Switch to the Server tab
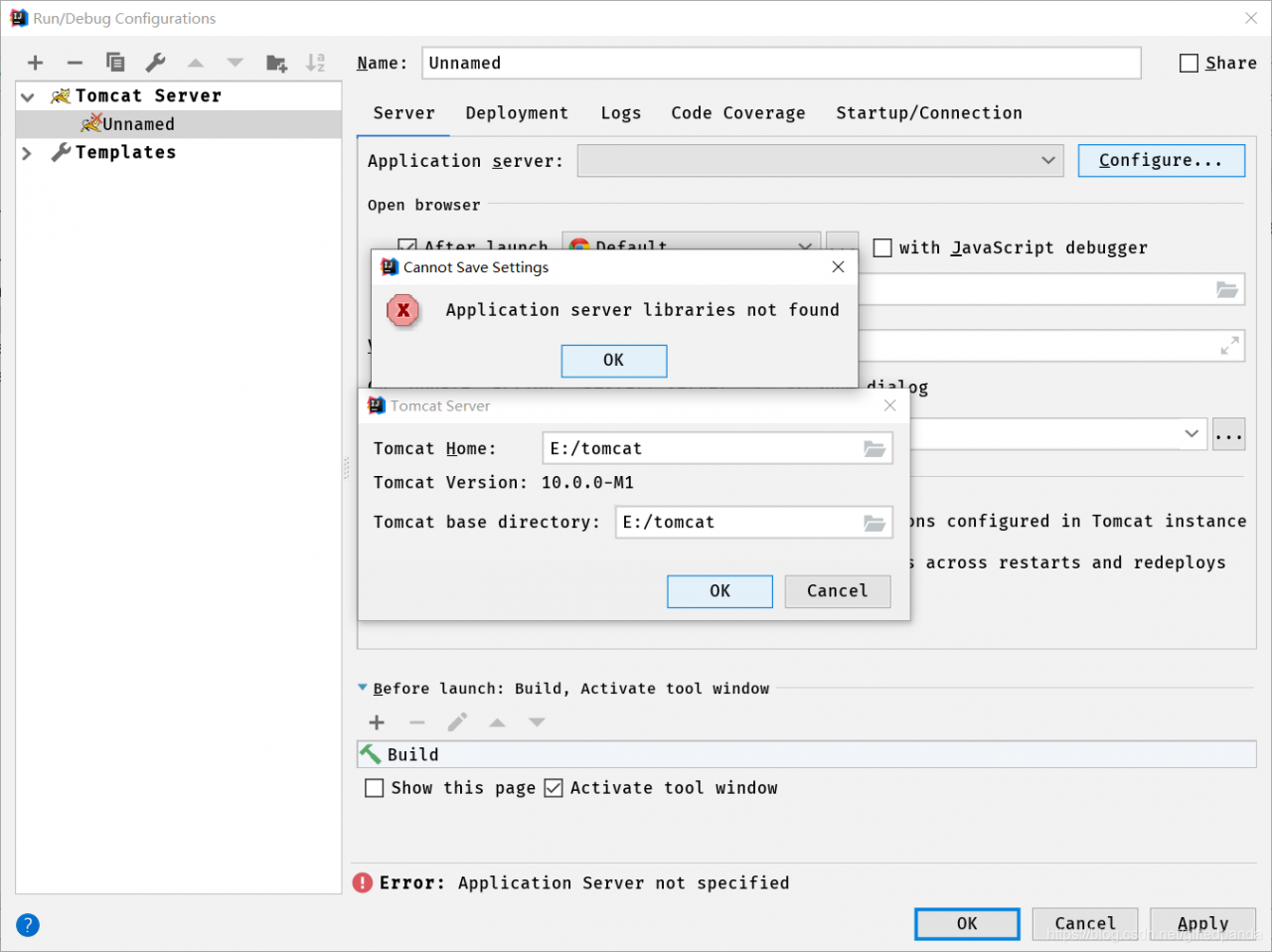Viewport: 1272px width, 952px height. 403,113
